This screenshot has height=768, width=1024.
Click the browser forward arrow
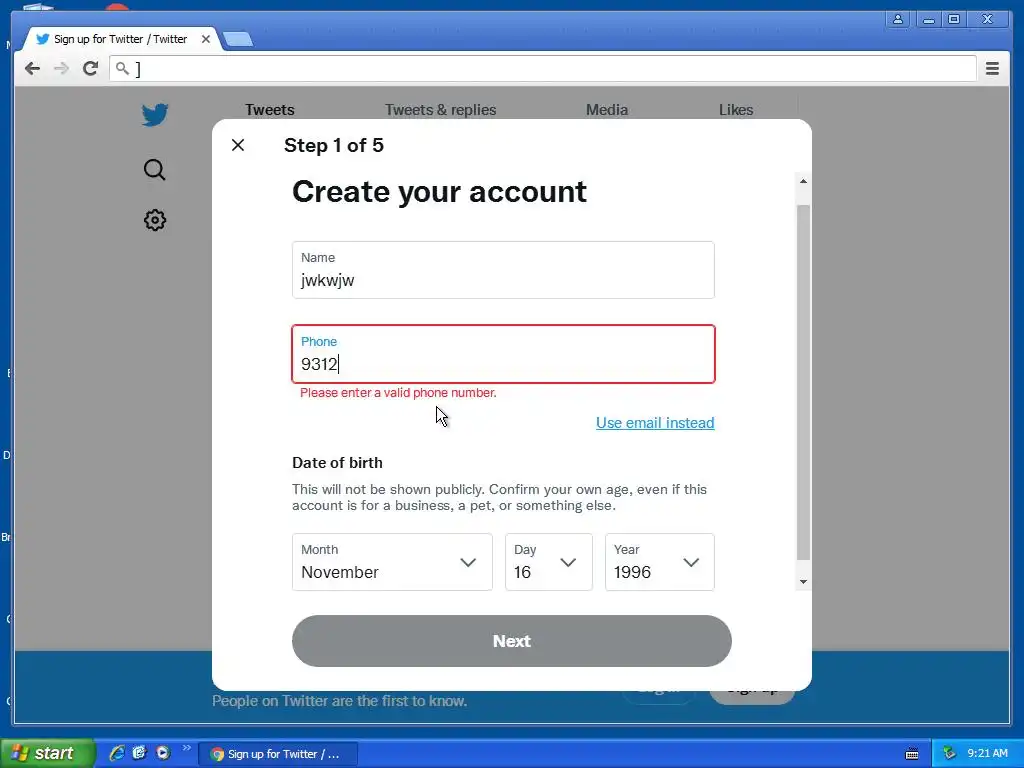(61, 69)
